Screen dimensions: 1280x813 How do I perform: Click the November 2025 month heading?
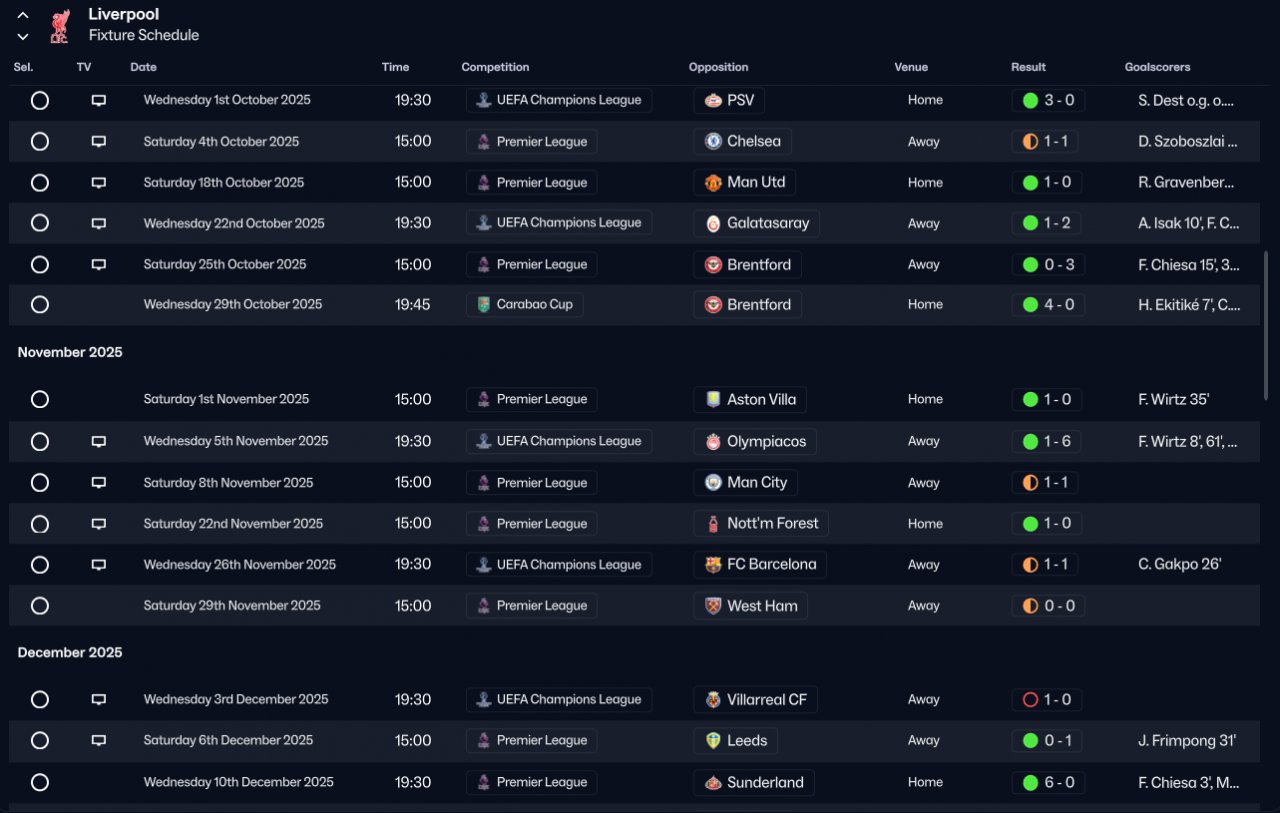pos(70,353)
